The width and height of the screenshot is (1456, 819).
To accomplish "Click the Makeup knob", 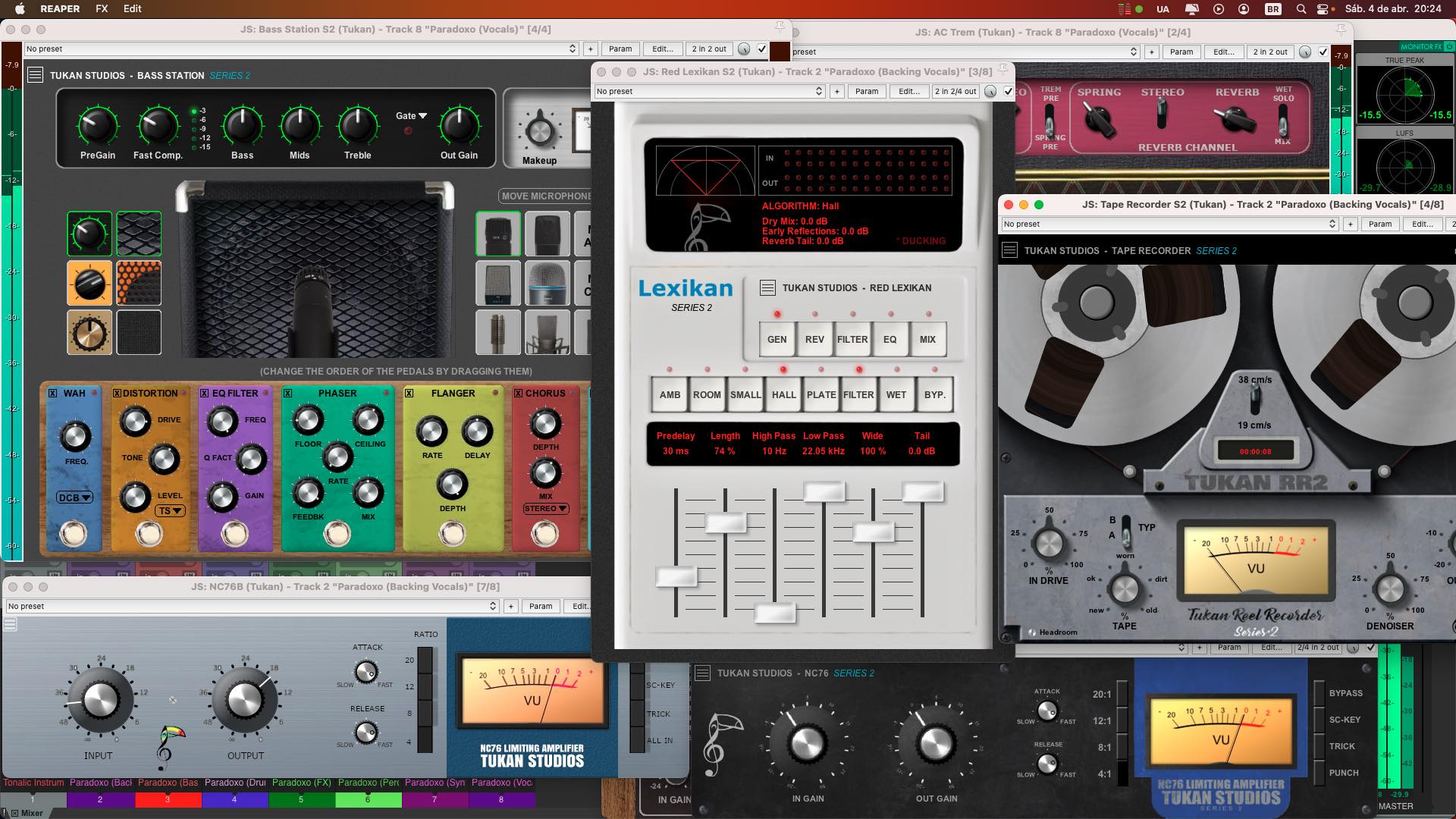I will 539,131.
